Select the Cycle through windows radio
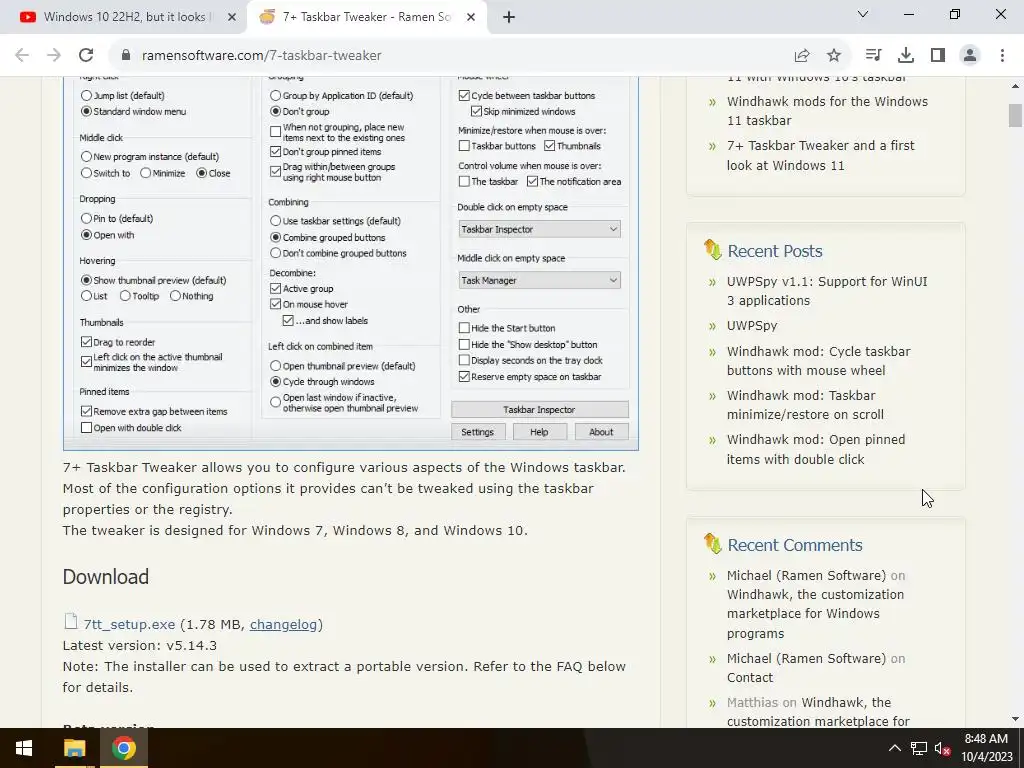Screen dimensions: 1024x768 point(275,381)
